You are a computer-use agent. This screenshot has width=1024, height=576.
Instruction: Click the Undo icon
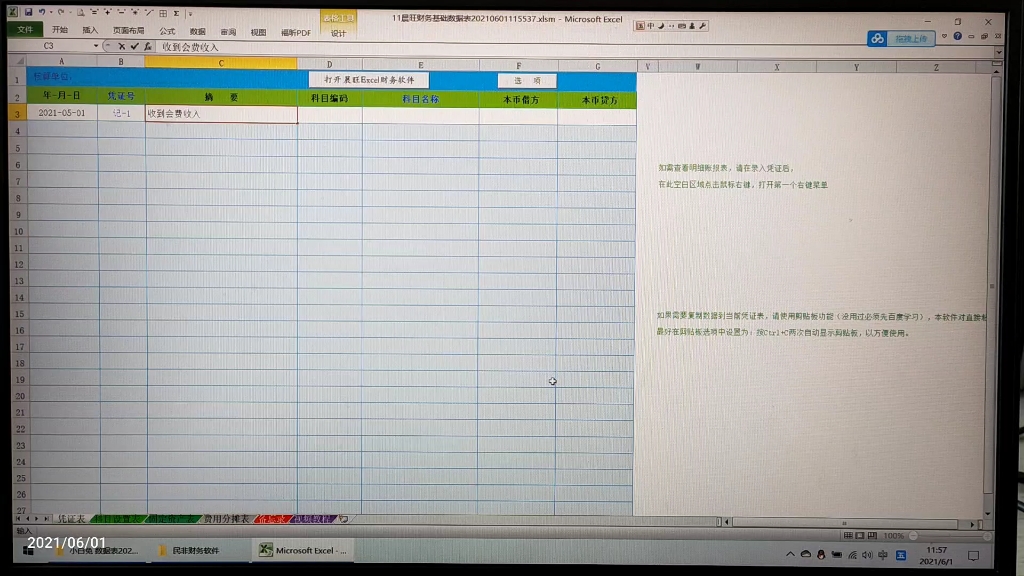coord(42,11)
